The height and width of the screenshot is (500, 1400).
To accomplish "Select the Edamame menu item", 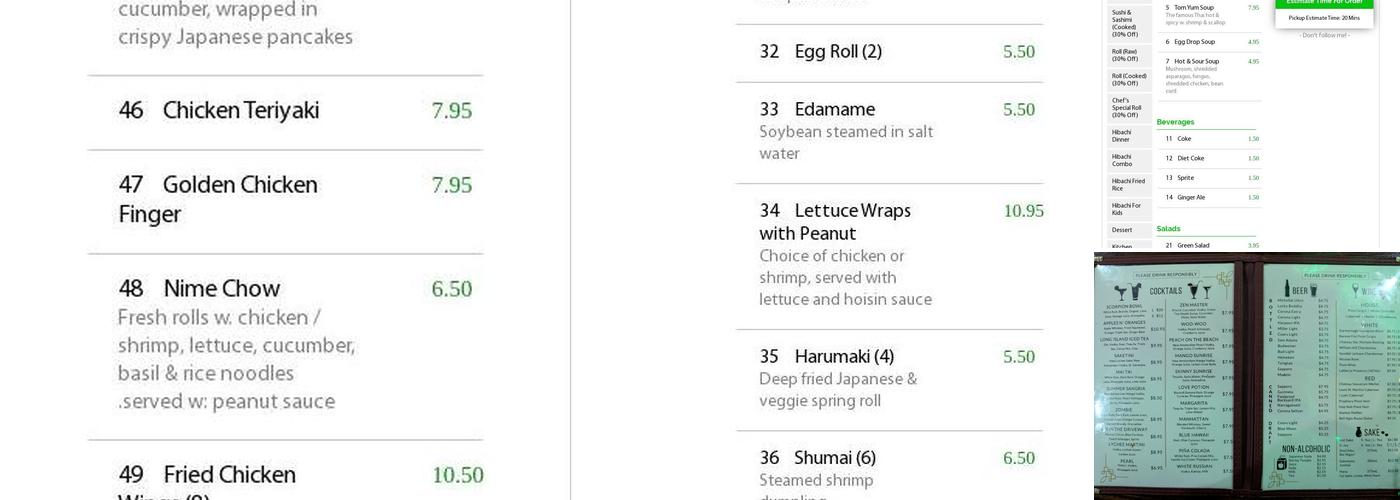I will 834,110.
